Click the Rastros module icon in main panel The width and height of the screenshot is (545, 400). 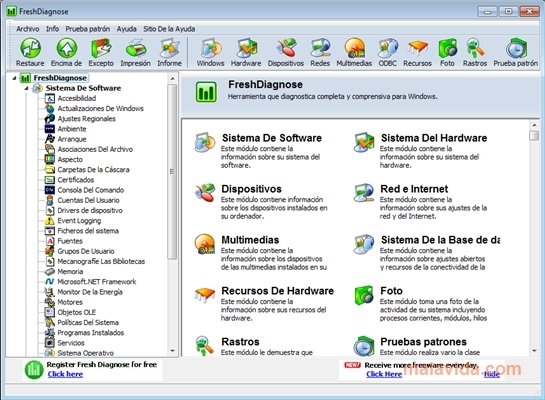pos(205,345)
